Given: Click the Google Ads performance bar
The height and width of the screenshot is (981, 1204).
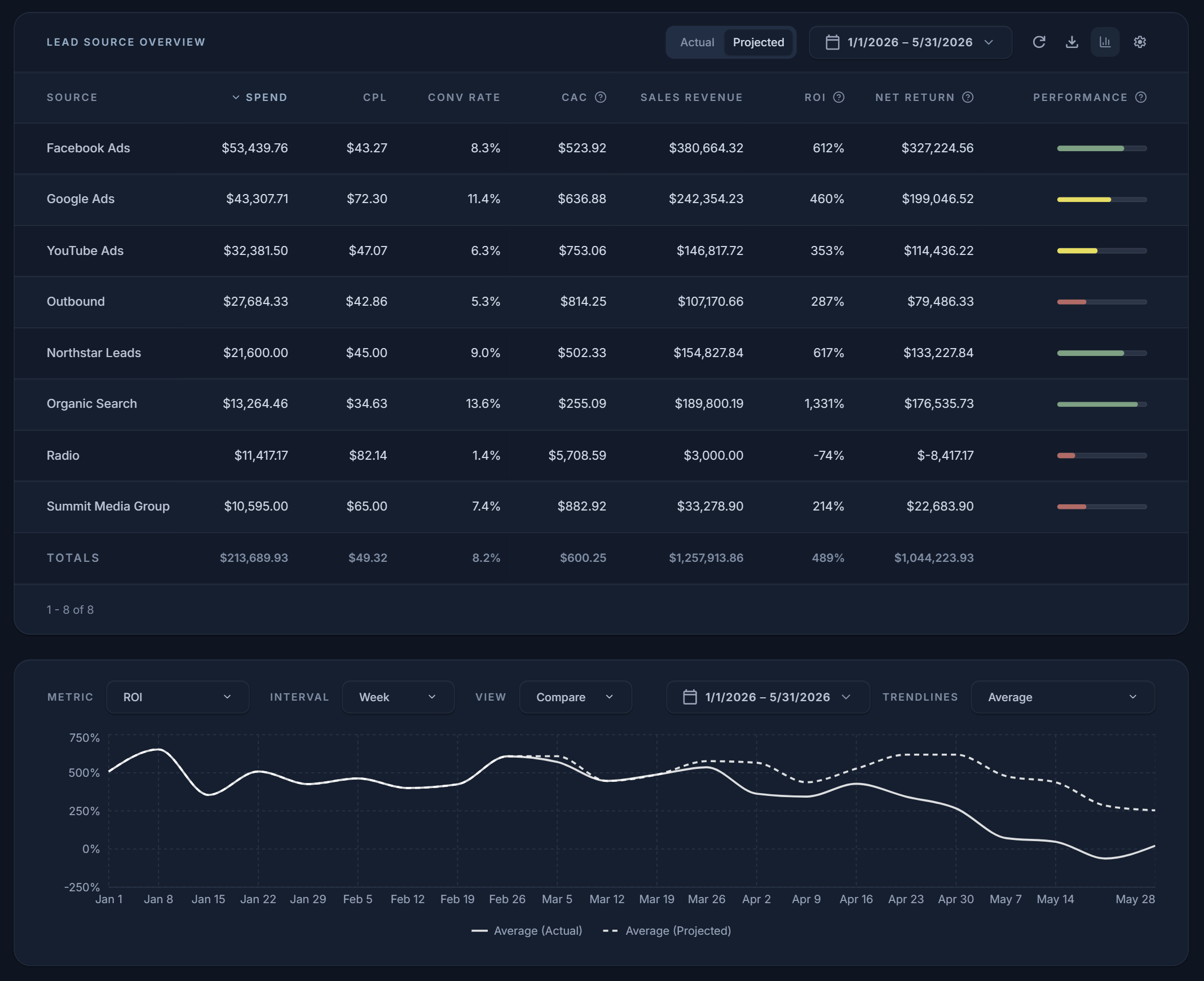Looking at the screenshot, I should click(x=1101, y=199).
